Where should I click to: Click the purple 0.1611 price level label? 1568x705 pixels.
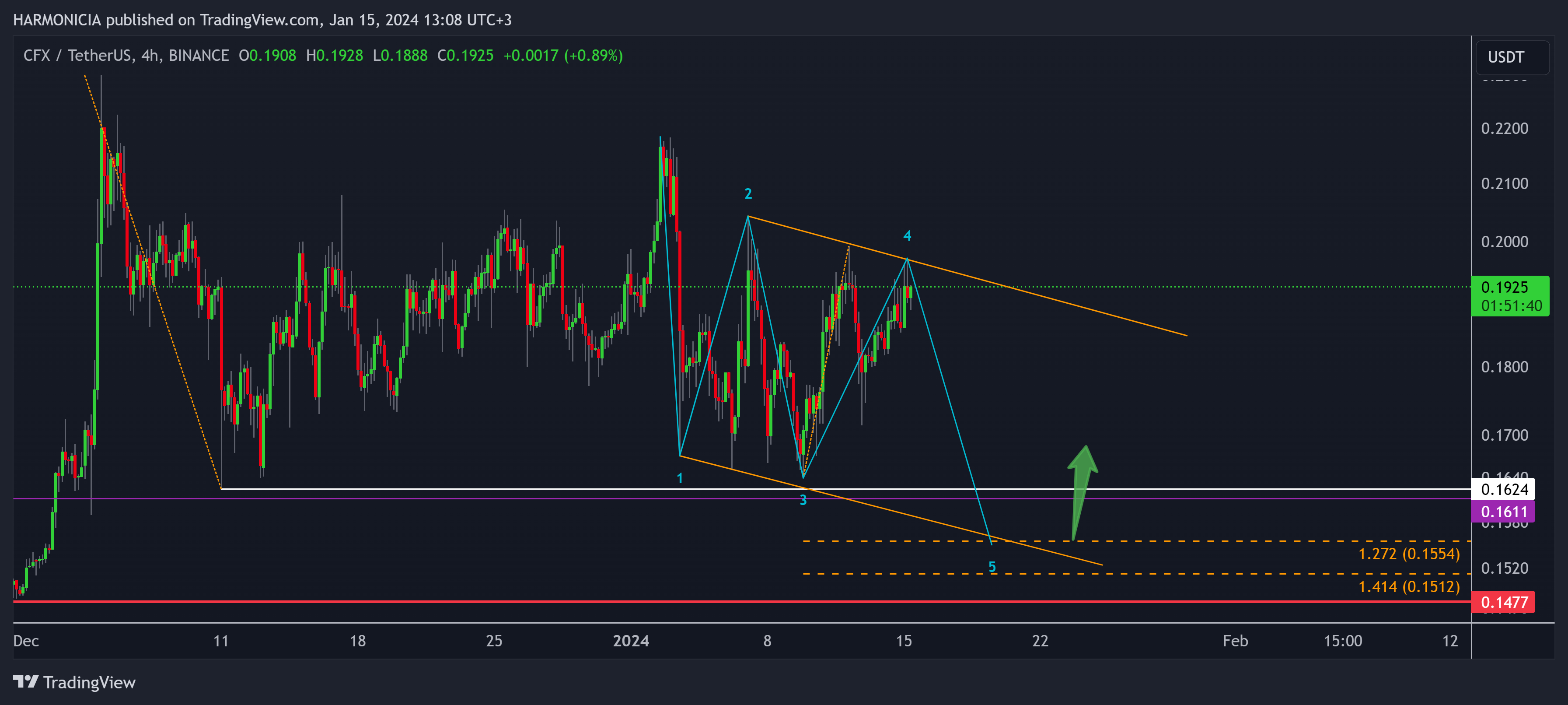tap(1503, 512)
